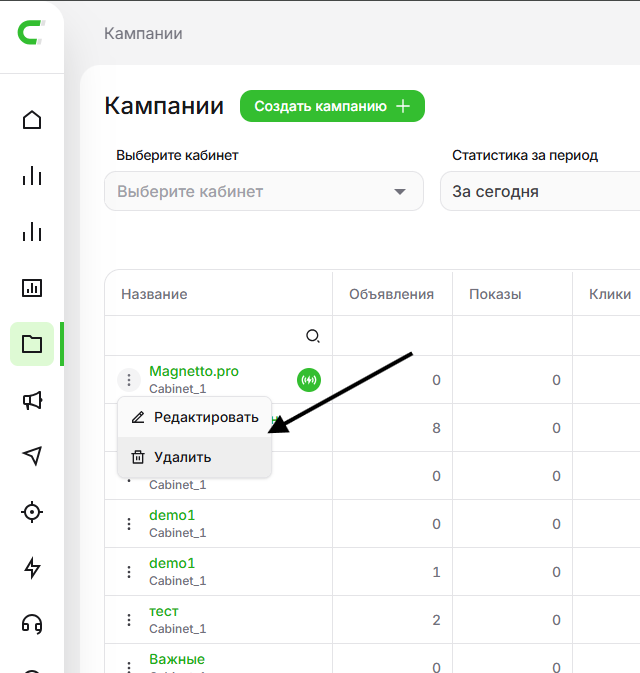Open the crosshair target sidebar icon
This screenshot has width=640, height=673.
tap(32, 512)
